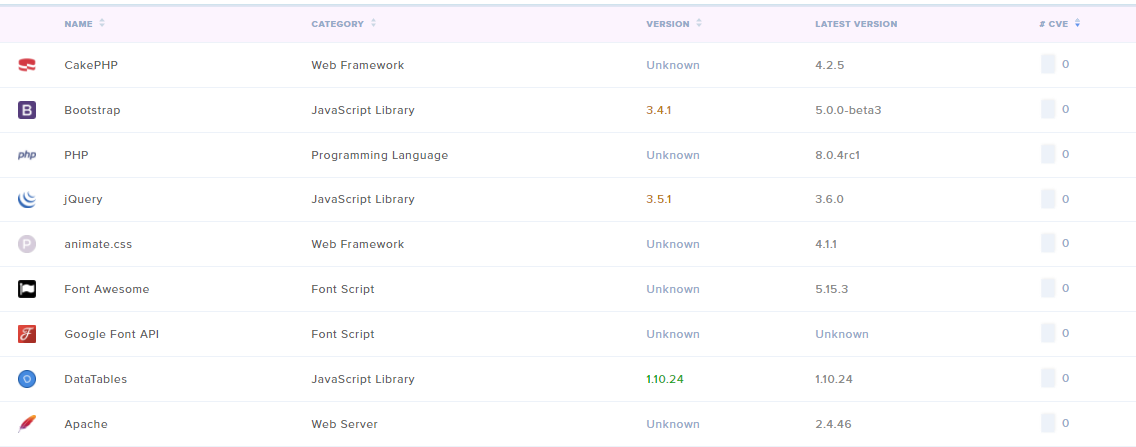The image size is (1136, 447).
Task: Click the DataTables version 1.10.24 text
Action: (x=665, y=379)
